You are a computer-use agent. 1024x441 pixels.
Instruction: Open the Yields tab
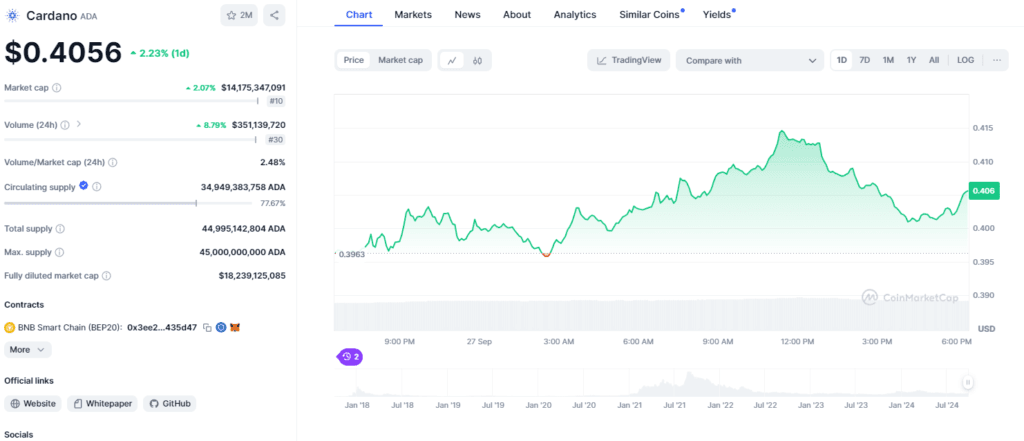click(x=718, y=14)
